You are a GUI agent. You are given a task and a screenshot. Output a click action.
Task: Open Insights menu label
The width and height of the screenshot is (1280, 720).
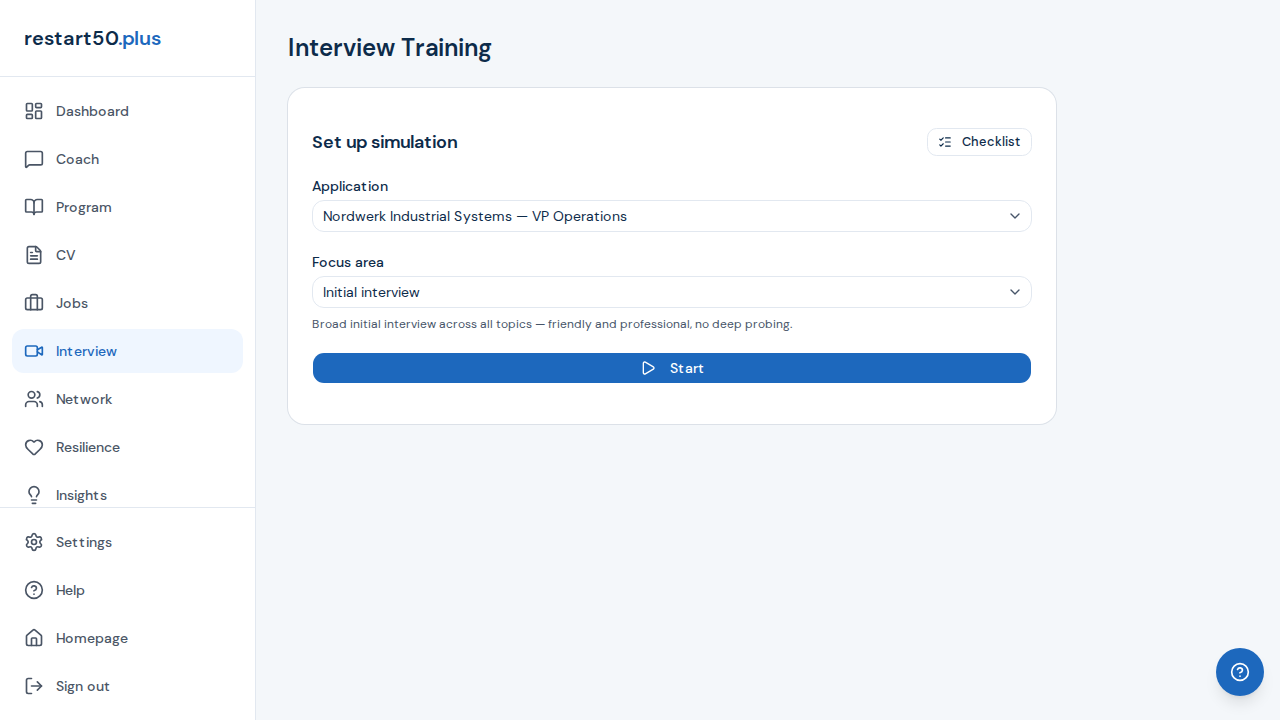point(81,495)
